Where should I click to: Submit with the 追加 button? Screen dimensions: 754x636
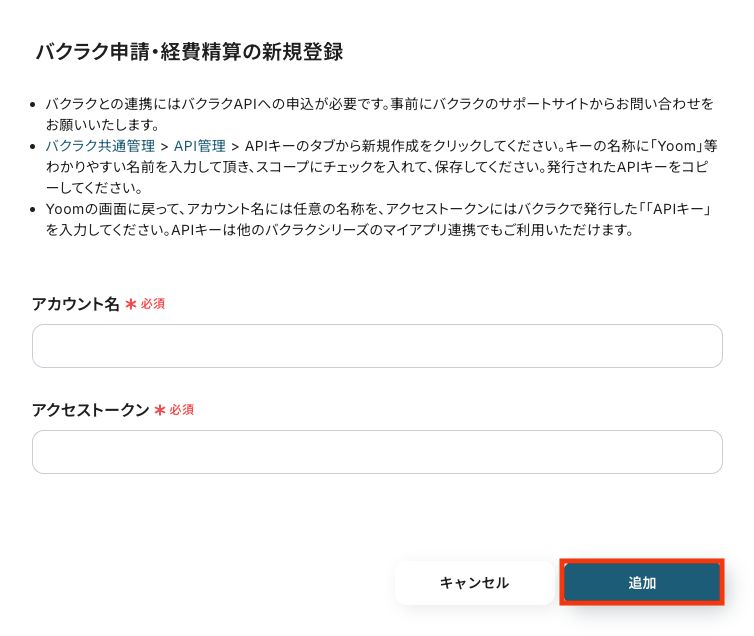pos(642,583)
